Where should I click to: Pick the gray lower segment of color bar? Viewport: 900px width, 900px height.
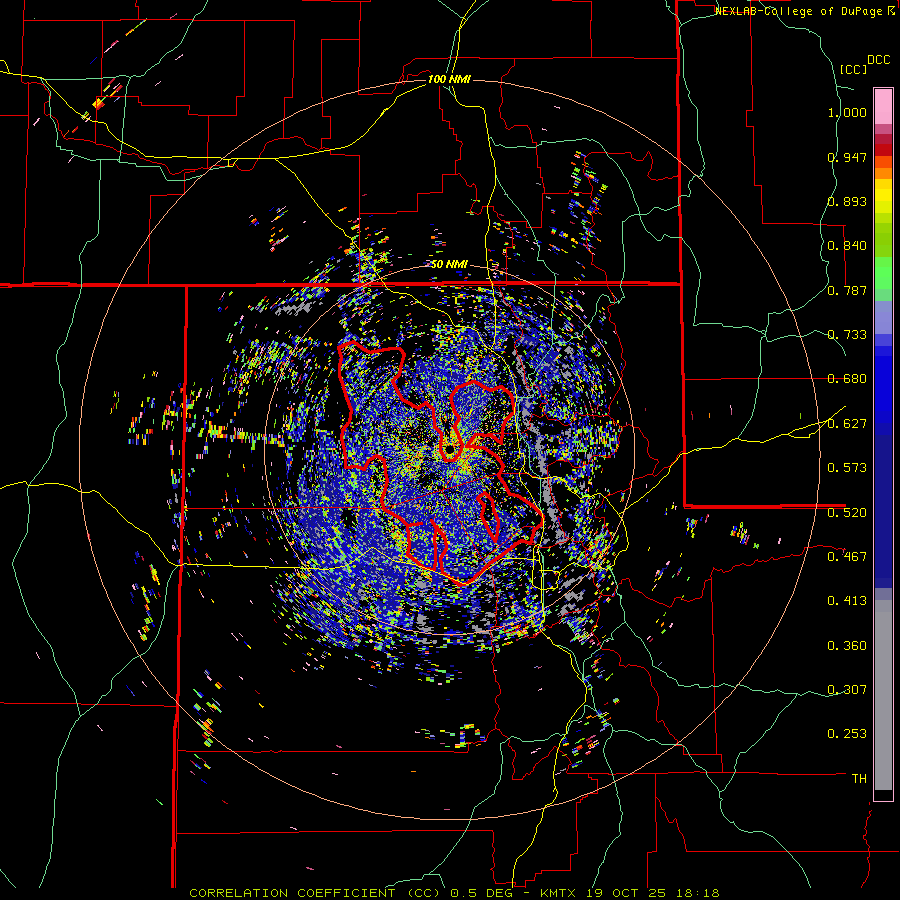883,695
